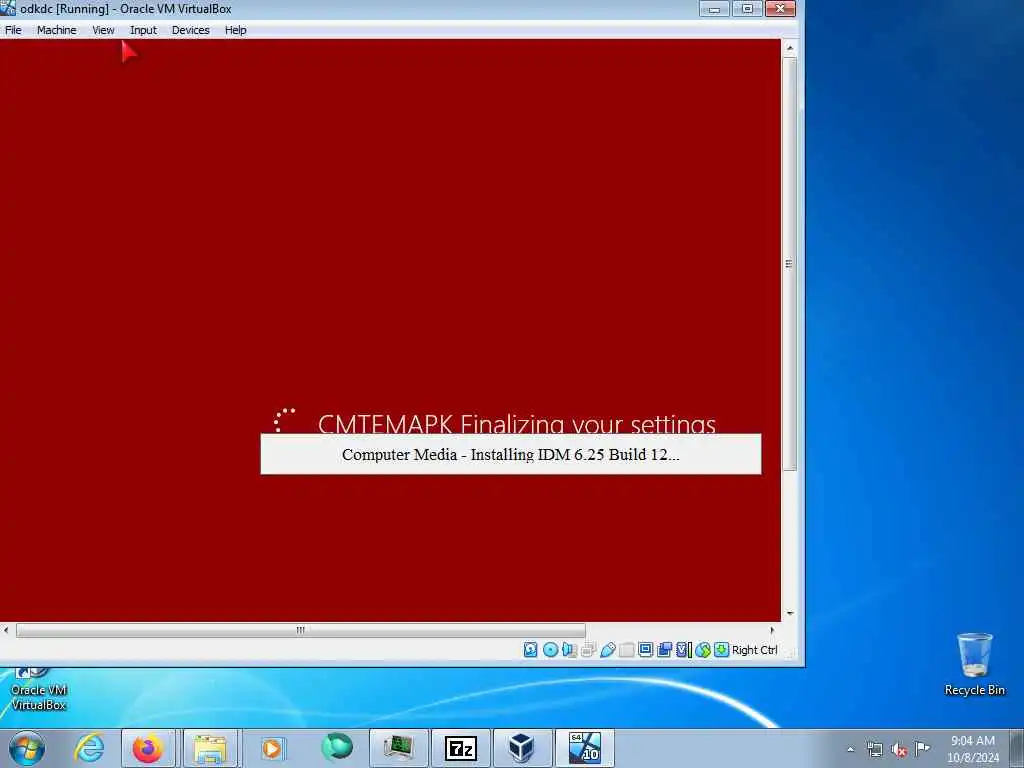Click the muted volume tray icon
Image resolution: width=1024 pixels, height=768 pixels.
pos(899,750)
